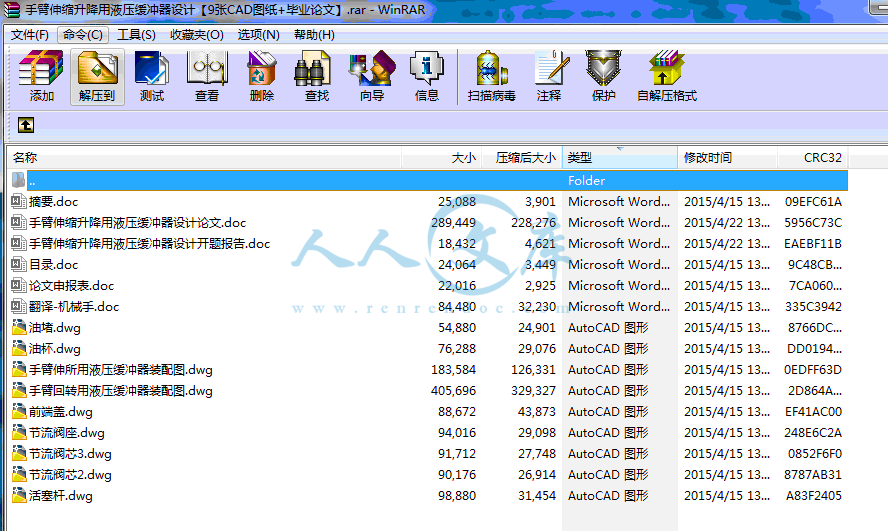Click the CRC32 value 09EFC61A

click(x=813, y=202)
